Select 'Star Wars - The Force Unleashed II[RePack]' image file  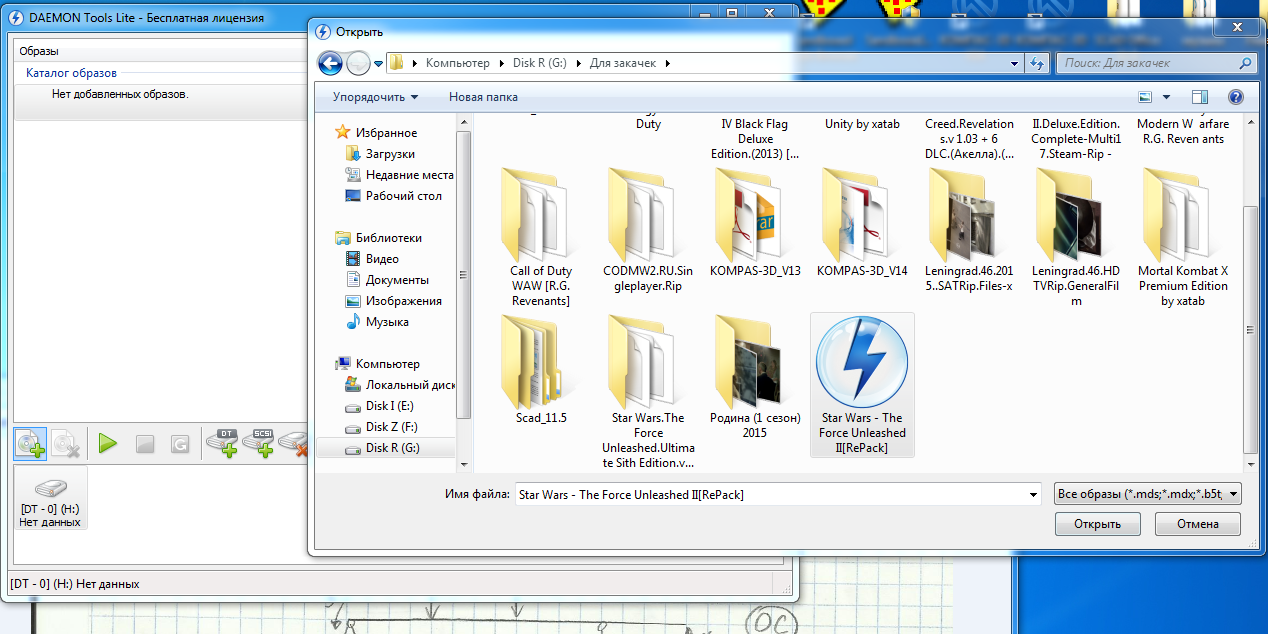pyautogui.click(x=862, y=384)
